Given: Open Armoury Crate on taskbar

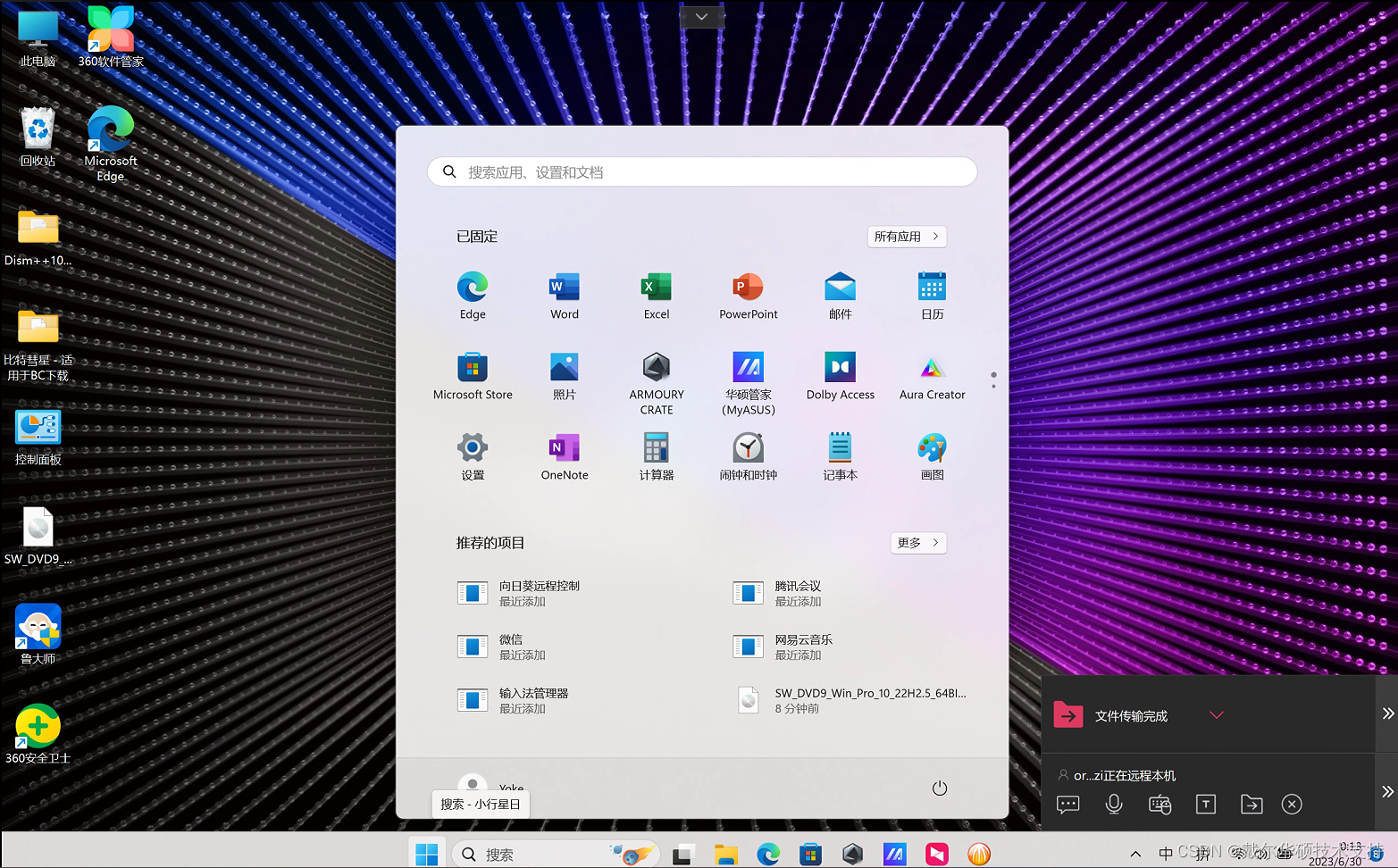Looking at the screenshot, I should [852, 855].
